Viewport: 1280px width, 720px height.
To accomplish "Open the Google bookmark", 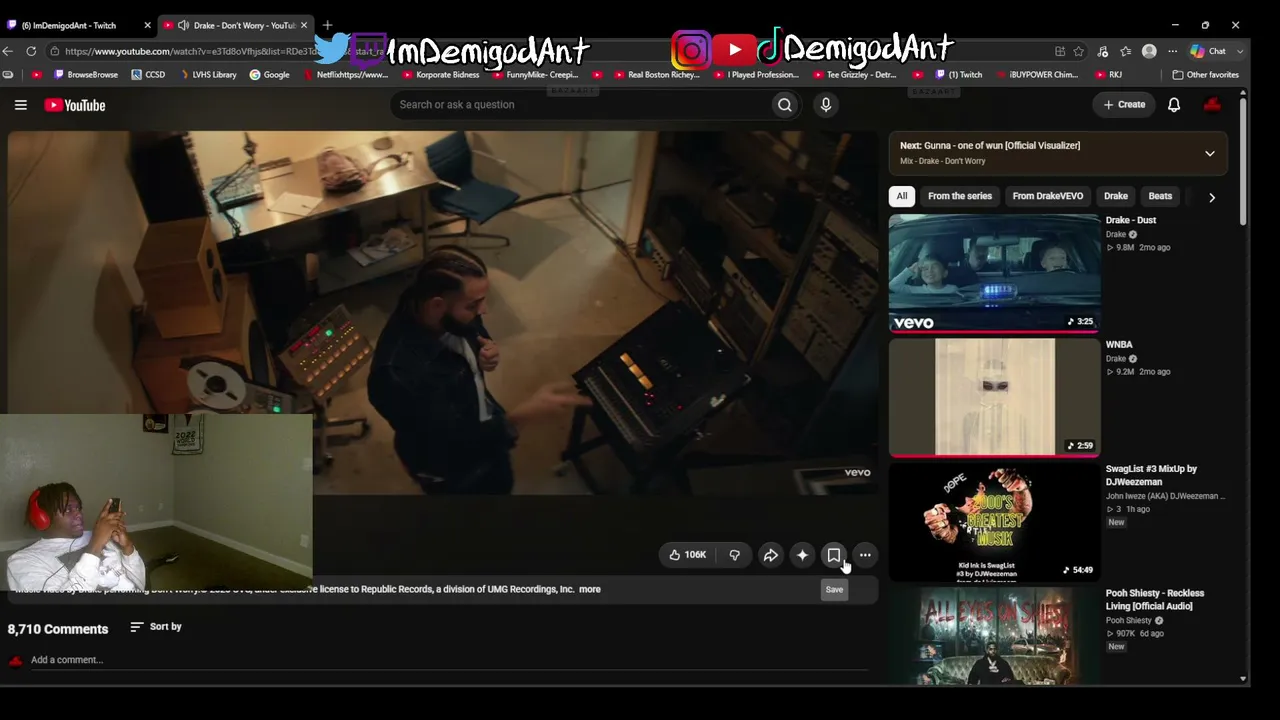I will 270,75.
